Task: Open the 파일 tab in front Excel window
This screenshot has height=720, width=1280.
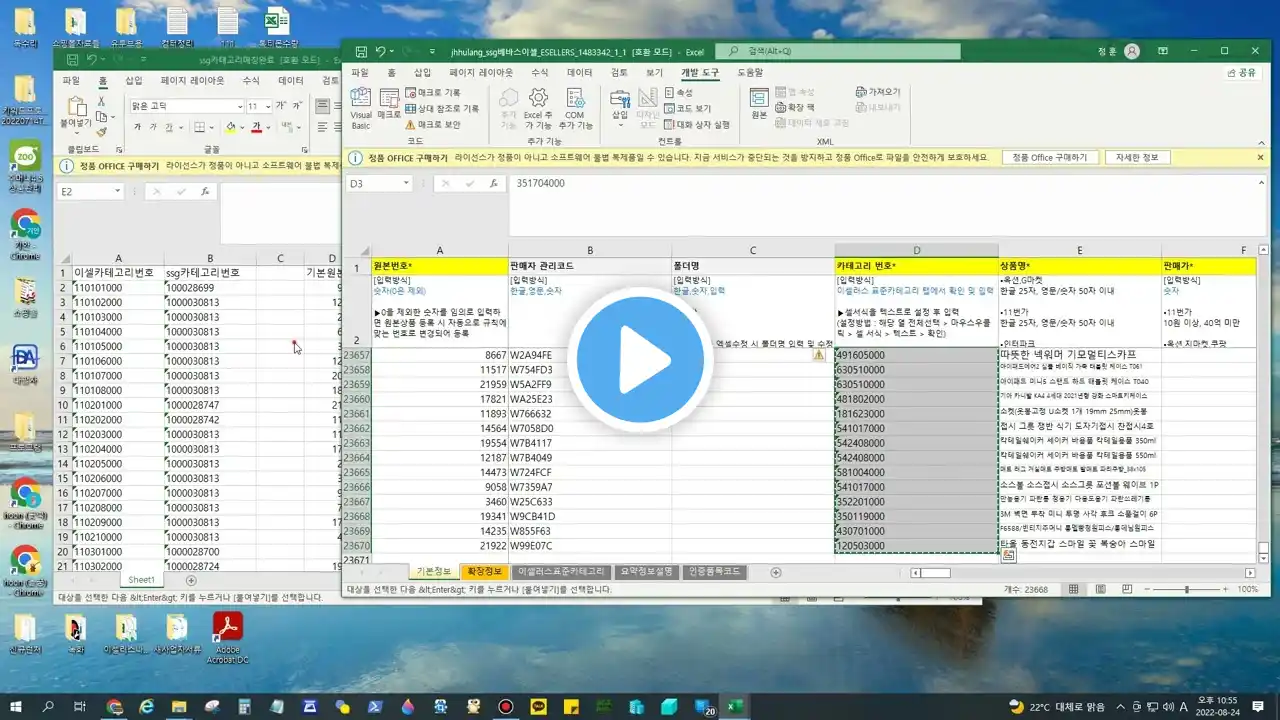Action: (x=360, y=72)
